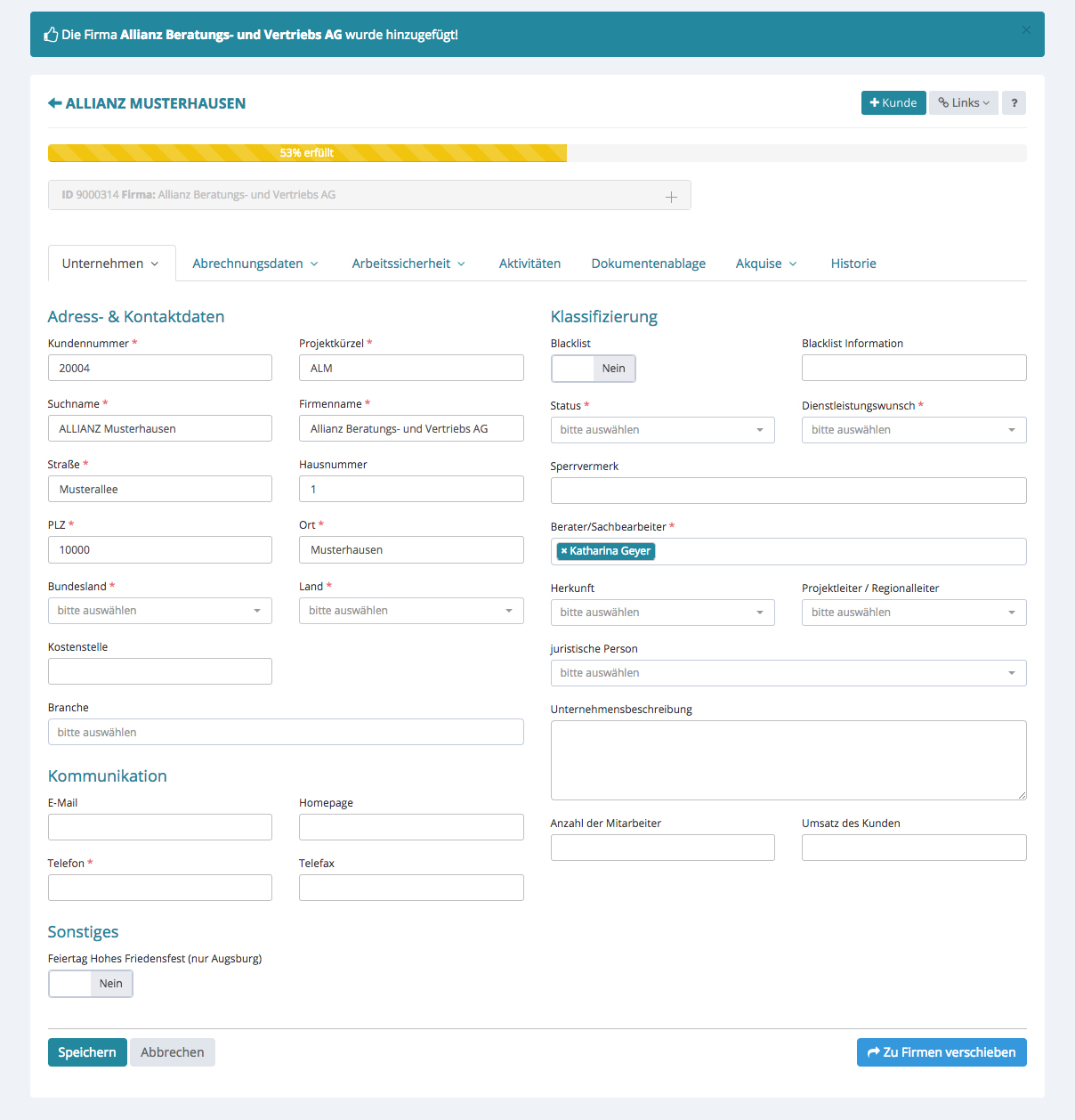This screenshot has height=1120, width=1075.
Task: Click the plus icon in the Firma ID bar
Action: (671, 197)
